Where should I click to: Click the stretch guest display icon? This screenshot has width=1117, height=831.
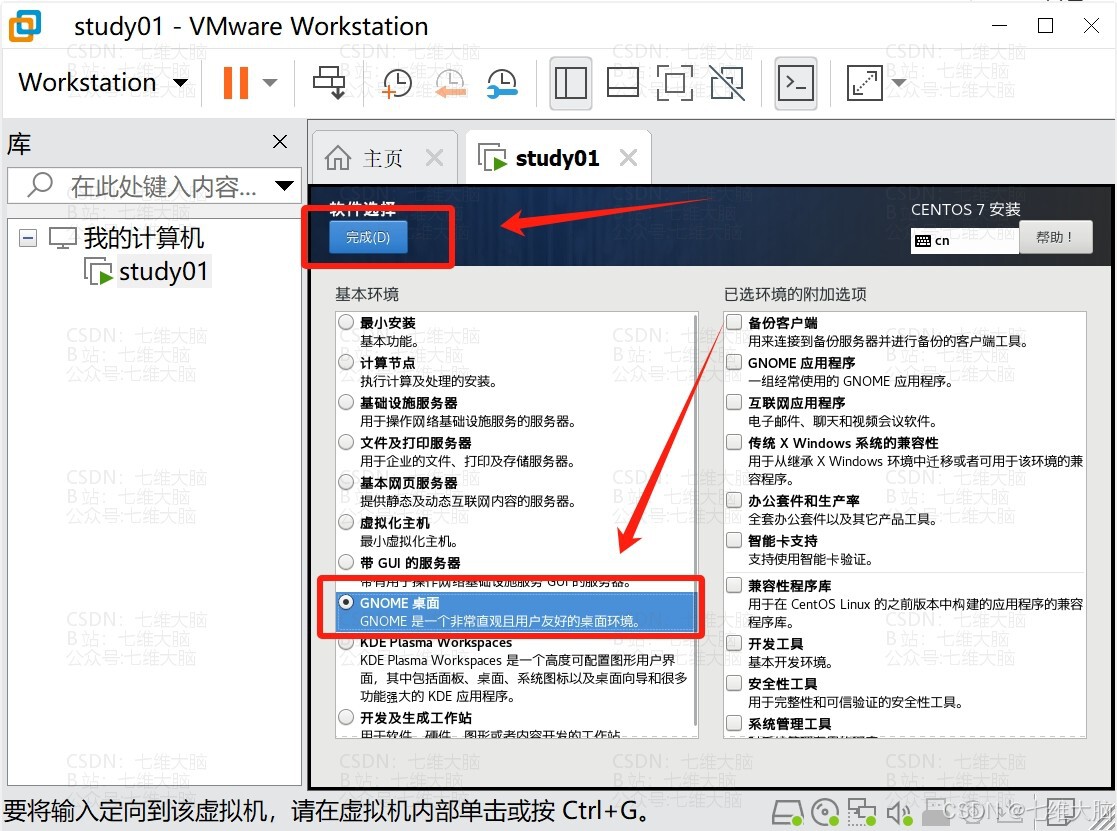tap(864, 83)
